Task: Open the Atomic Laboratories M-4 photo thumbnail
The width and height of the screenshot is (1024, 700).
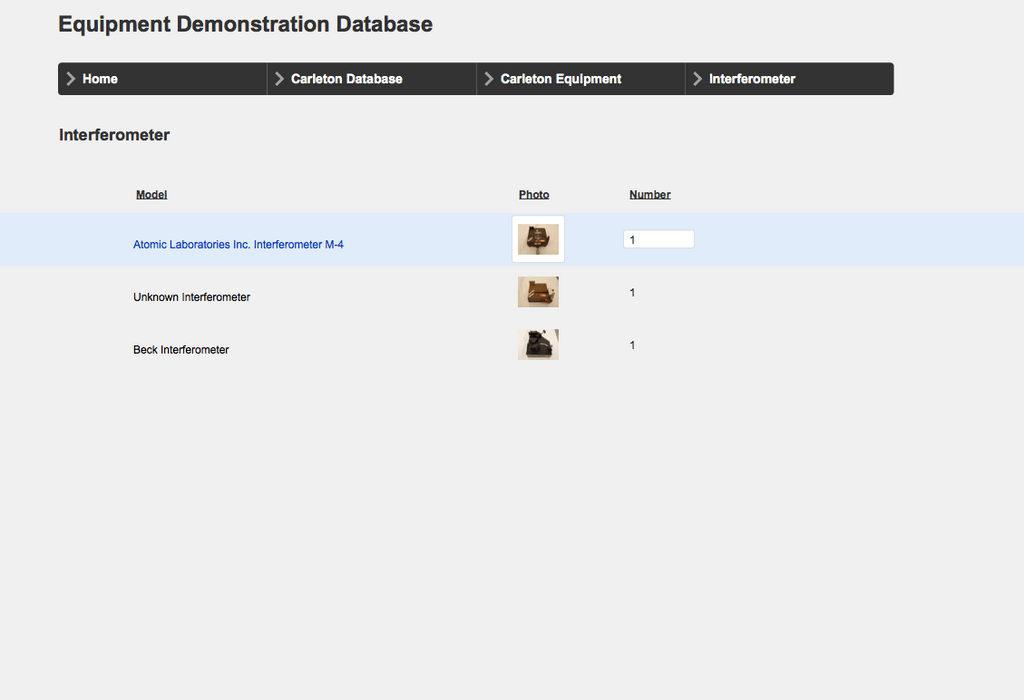Action: pyautogui.click(x=538, y=238)
